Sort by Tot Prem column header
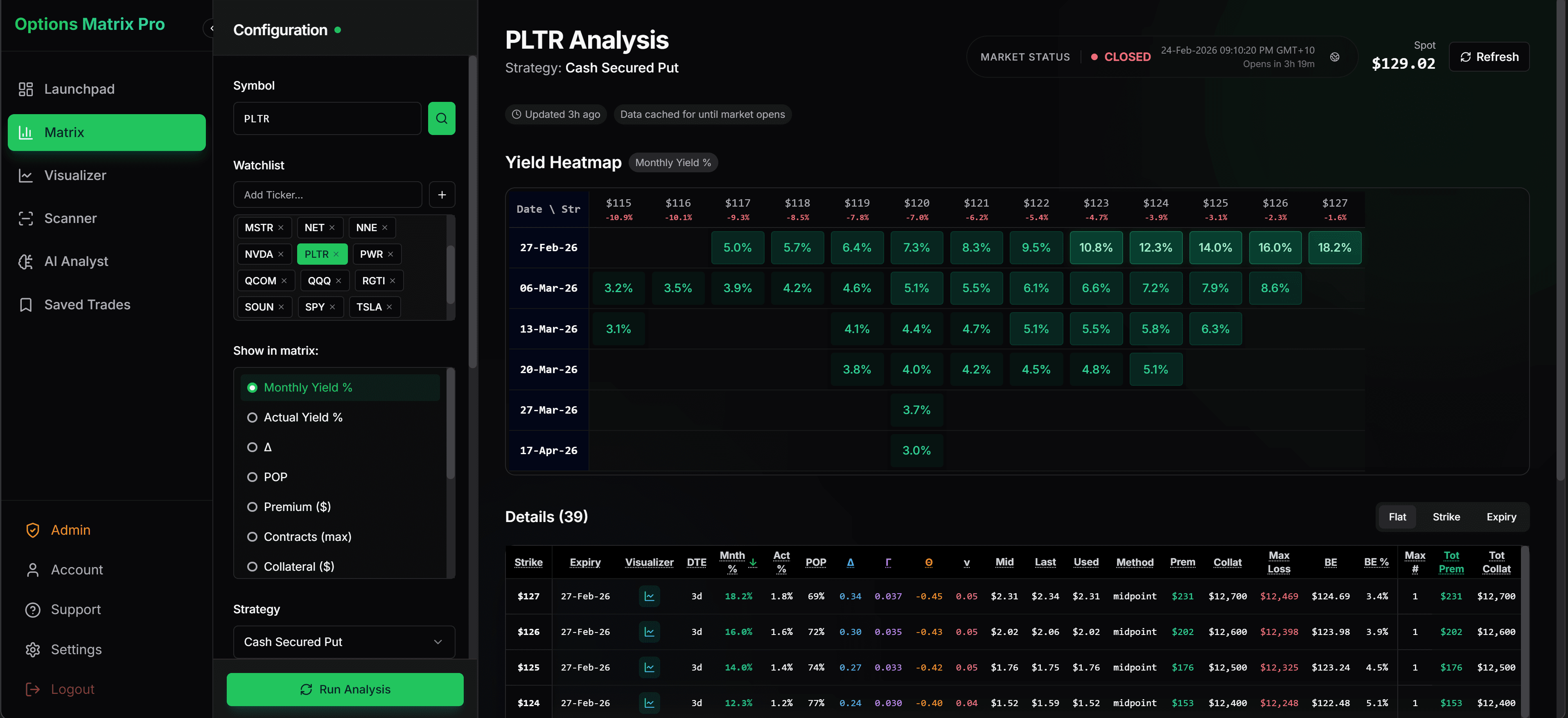 tap(1451, 562)
